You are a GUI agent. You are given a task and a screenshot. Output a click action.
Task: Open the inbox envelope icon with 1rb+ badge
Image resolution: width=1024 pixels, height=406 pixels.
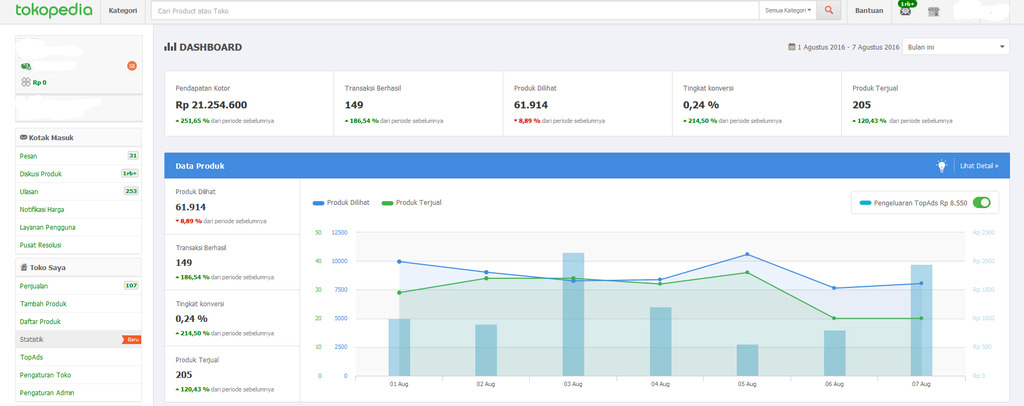(905, 10)
